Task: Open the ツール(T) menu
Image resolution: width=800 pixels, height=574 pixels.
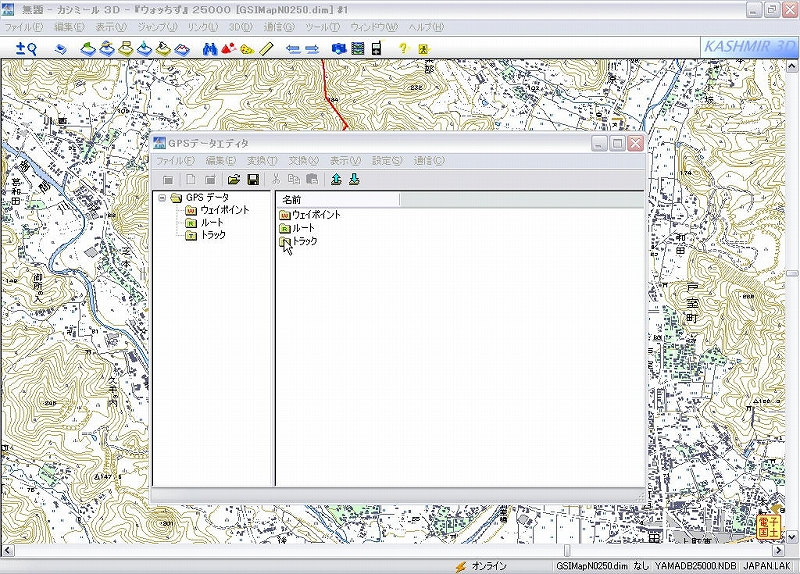Action: pos(322,27)
